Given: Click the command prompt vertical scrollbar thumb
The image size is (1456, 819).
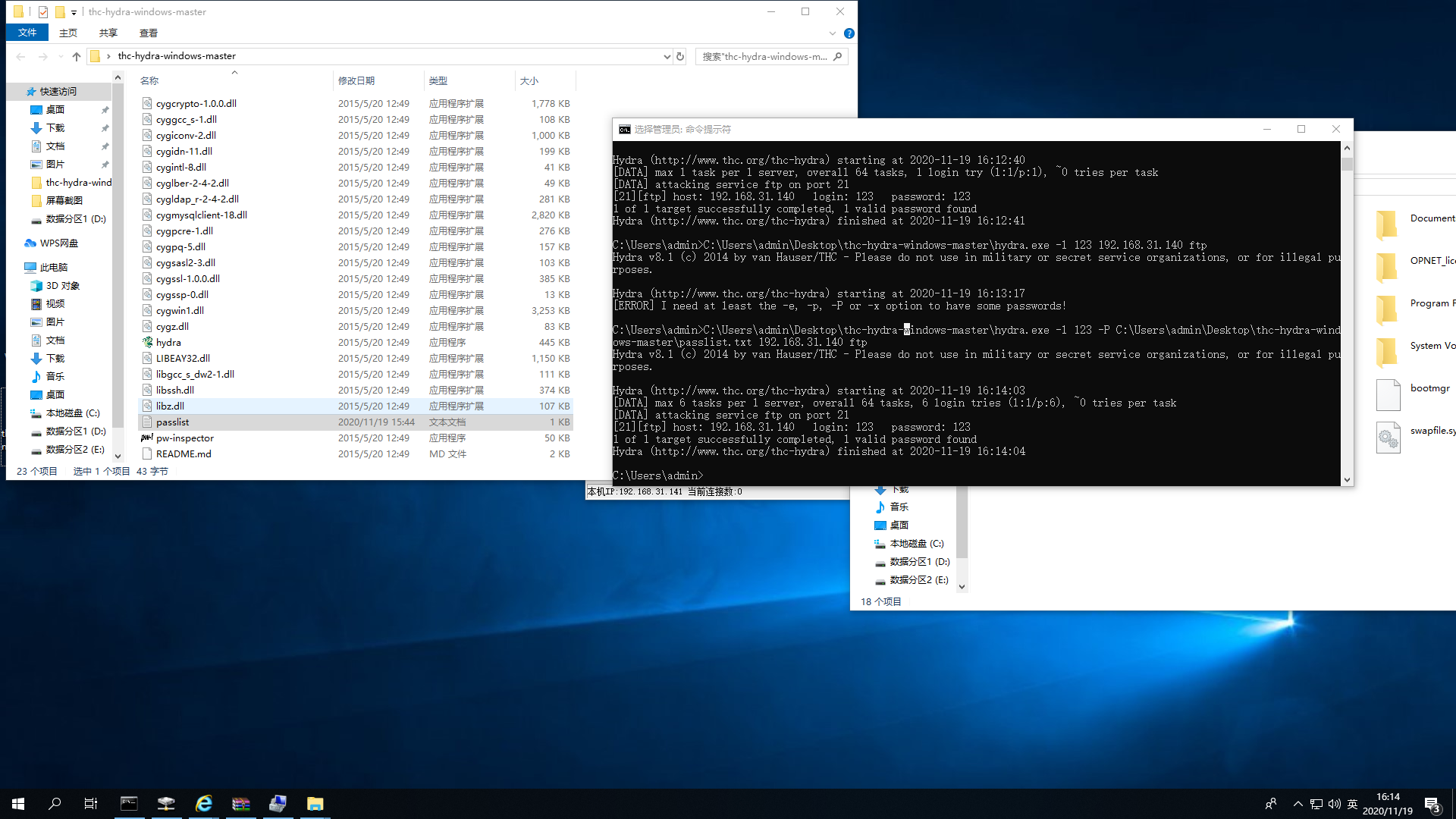Looking at the screenshot, I should (x=1347, y=164).
